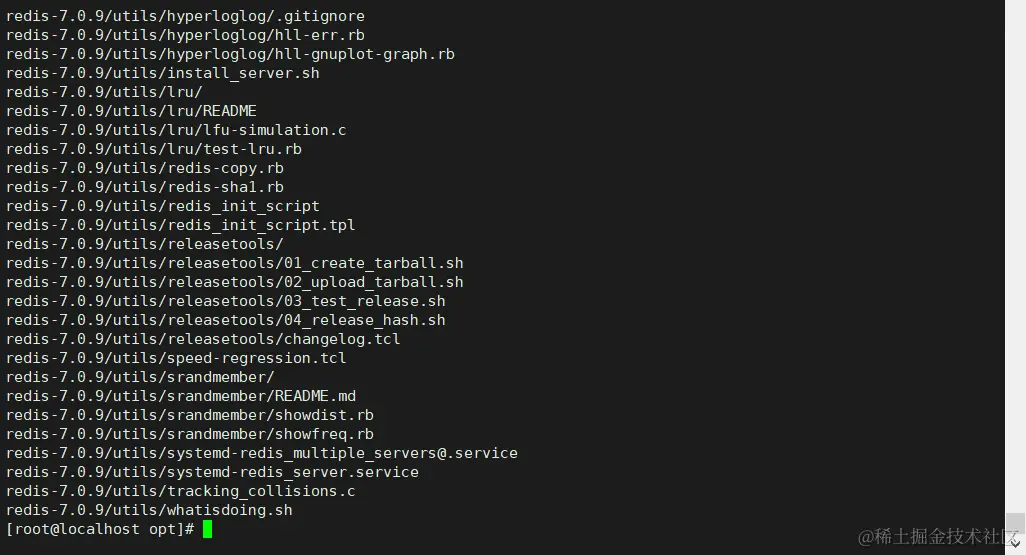The width and height of the screenshot is (1026, 555).
Task: Click the systemd-redis_server.service line
Action: [x=212, y=472]
